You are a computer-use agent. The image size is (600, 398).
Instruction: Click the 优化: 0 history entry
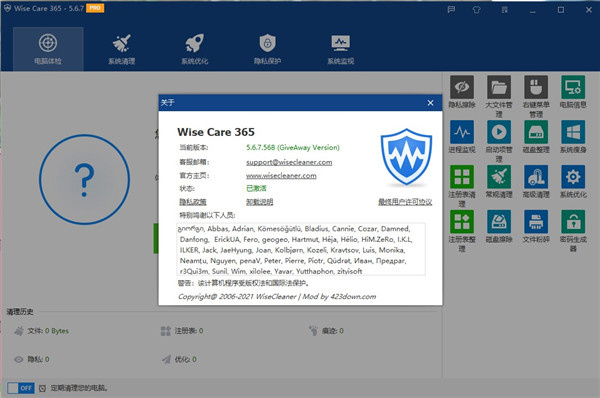(179, 359)
